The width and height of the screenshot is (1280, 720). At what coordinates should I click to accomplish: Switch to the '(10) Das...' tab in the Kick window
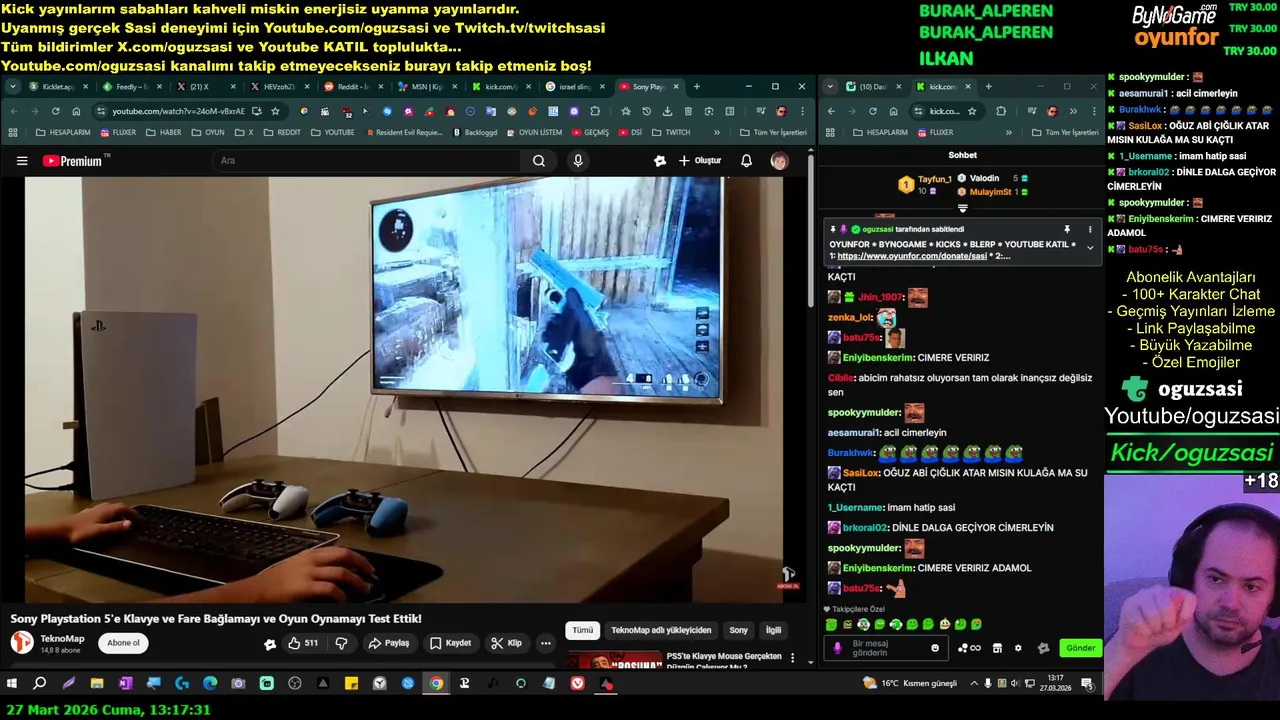point(874,87)
